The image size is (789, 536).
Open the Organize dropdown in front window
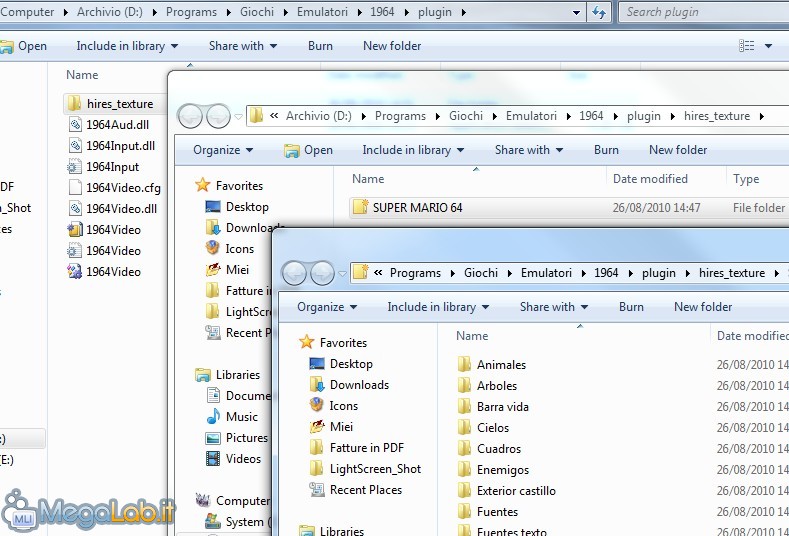(327, 307)
